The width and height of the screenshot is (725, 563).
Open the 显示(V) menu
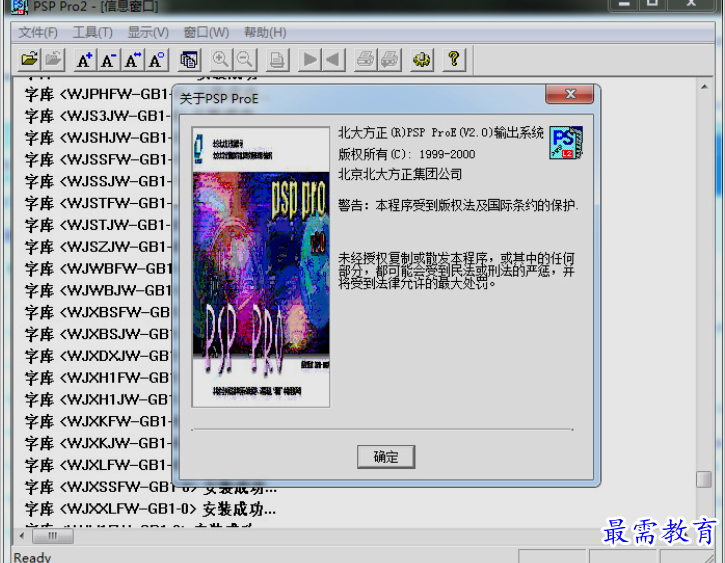click(148, 32)
